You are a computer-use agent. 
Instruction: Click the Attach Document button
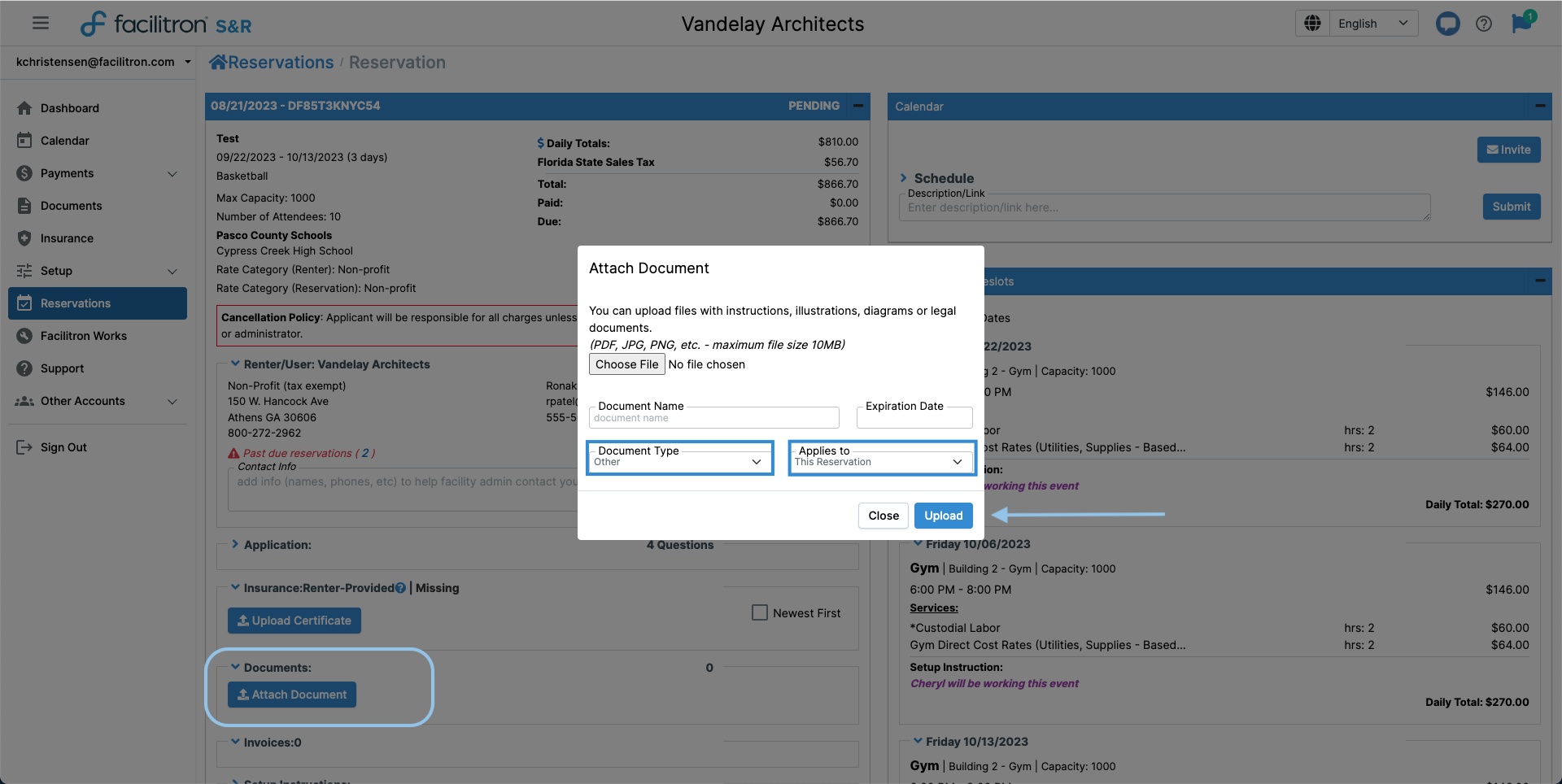pos(292,695)
